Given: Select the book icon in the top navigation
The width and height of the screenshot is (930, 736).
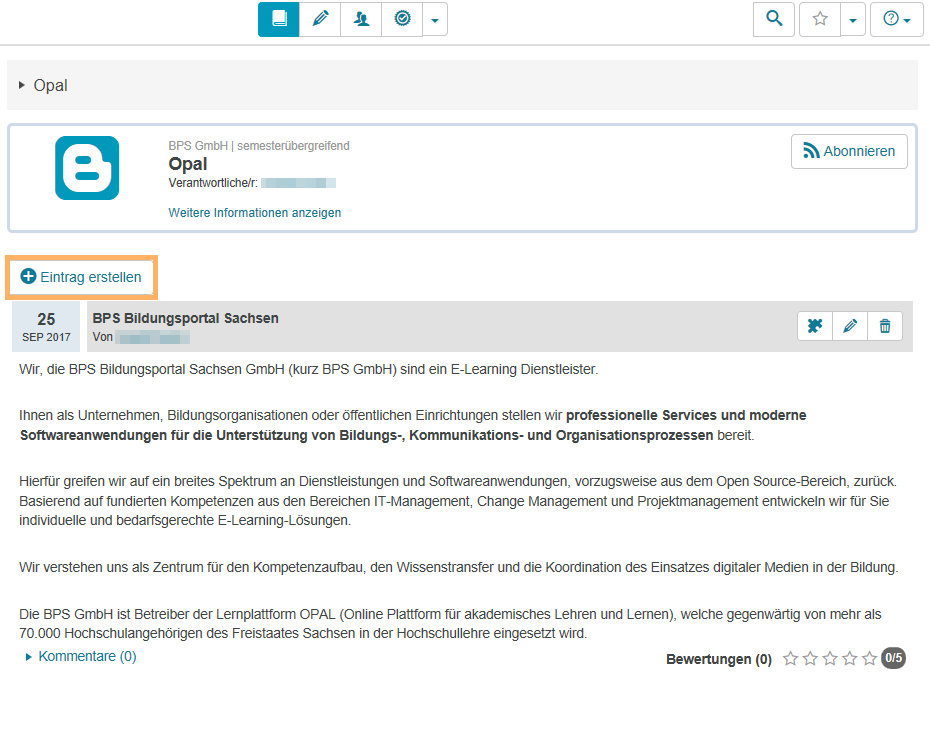Looking at the screenshot, I should point(278,18).
